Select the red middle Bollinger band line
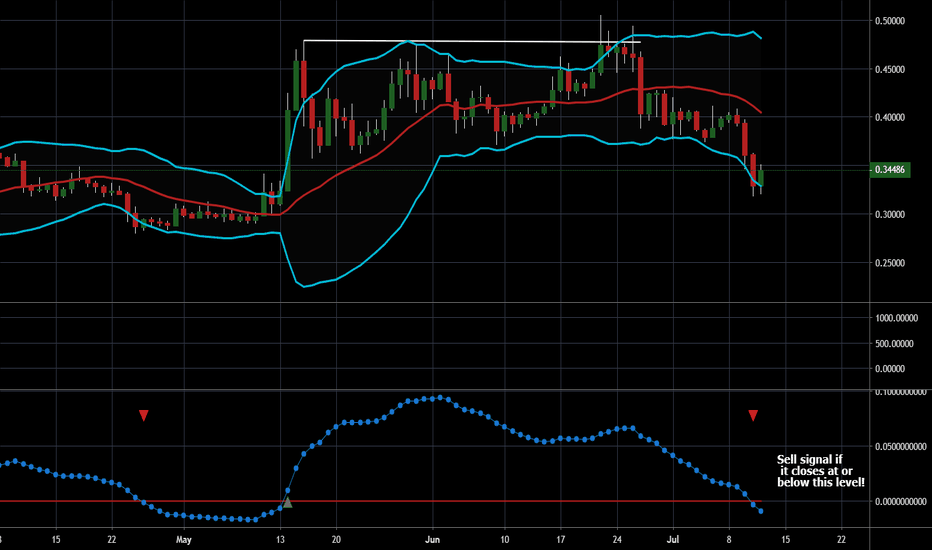This screenshot has height=550, width=932. click(x=380, y=153)
